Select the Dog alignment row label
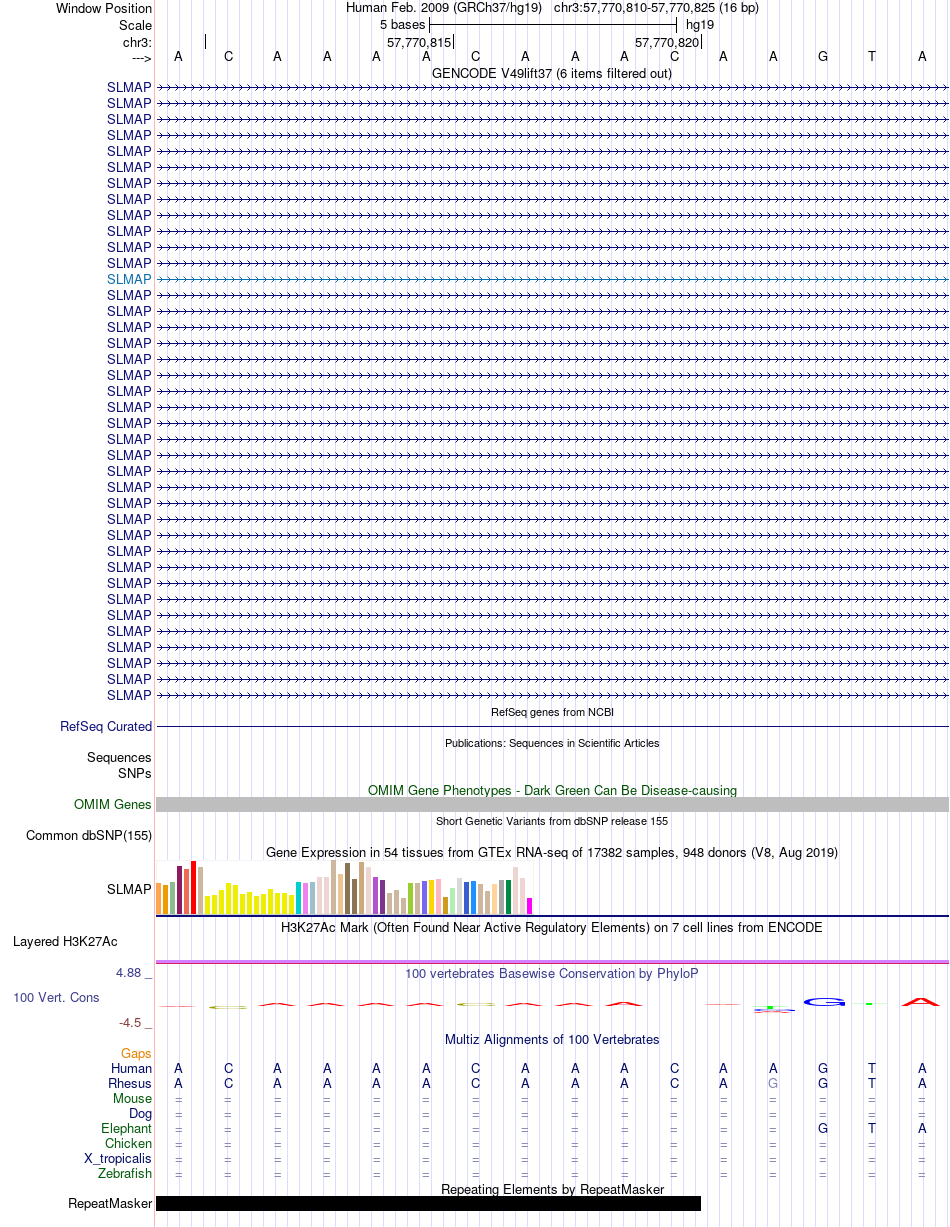Viewport: 950px width, 1227px height. click(x=140, y=1114)
